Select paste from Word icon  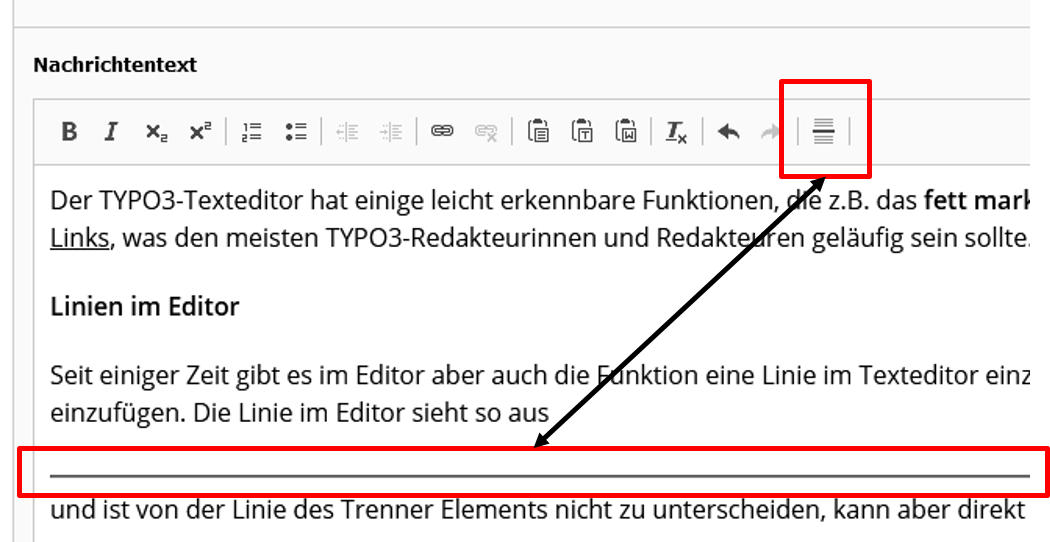click(626, 132)
